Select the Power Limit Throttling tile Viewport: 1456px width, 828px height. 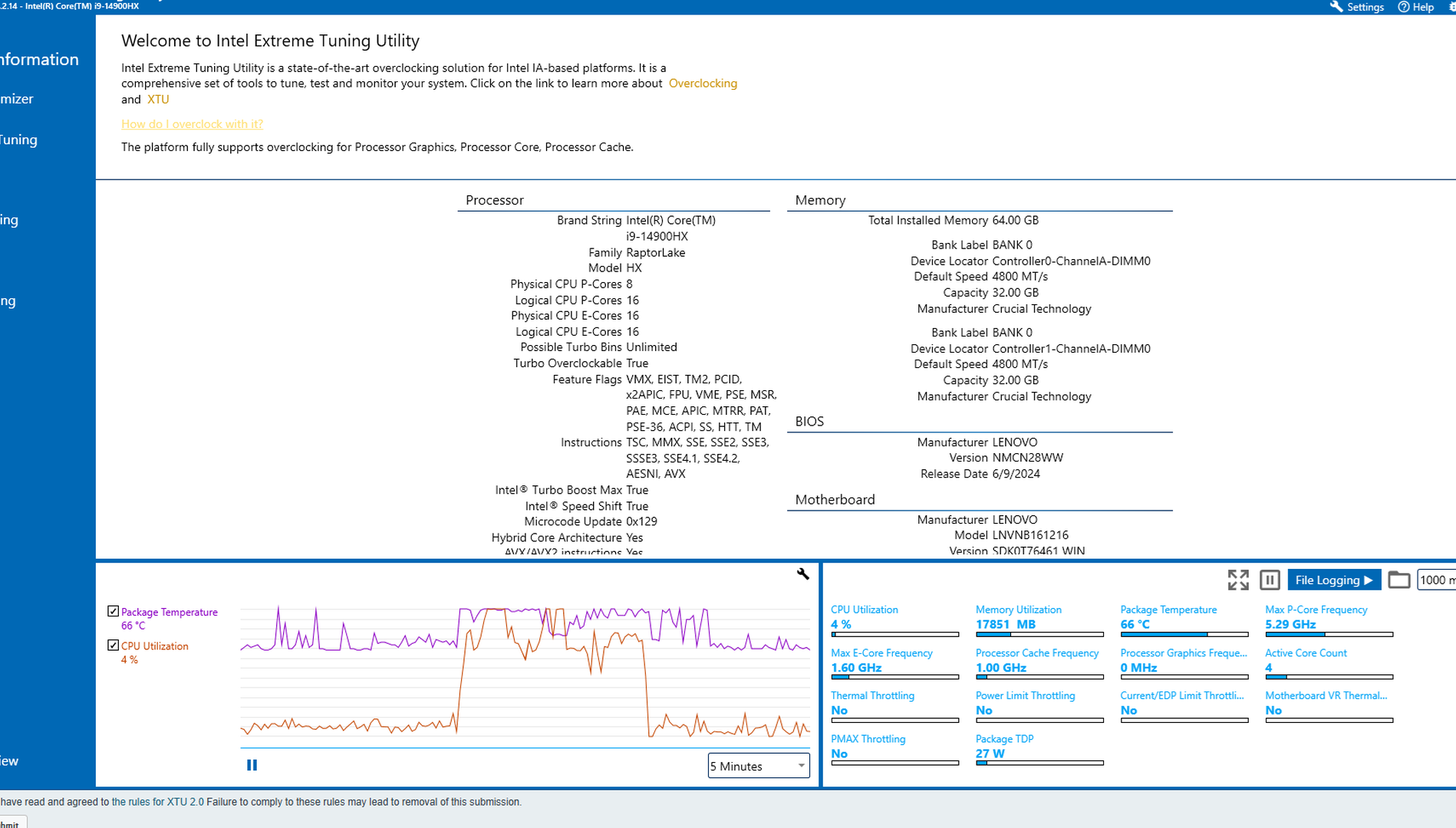1039,708
